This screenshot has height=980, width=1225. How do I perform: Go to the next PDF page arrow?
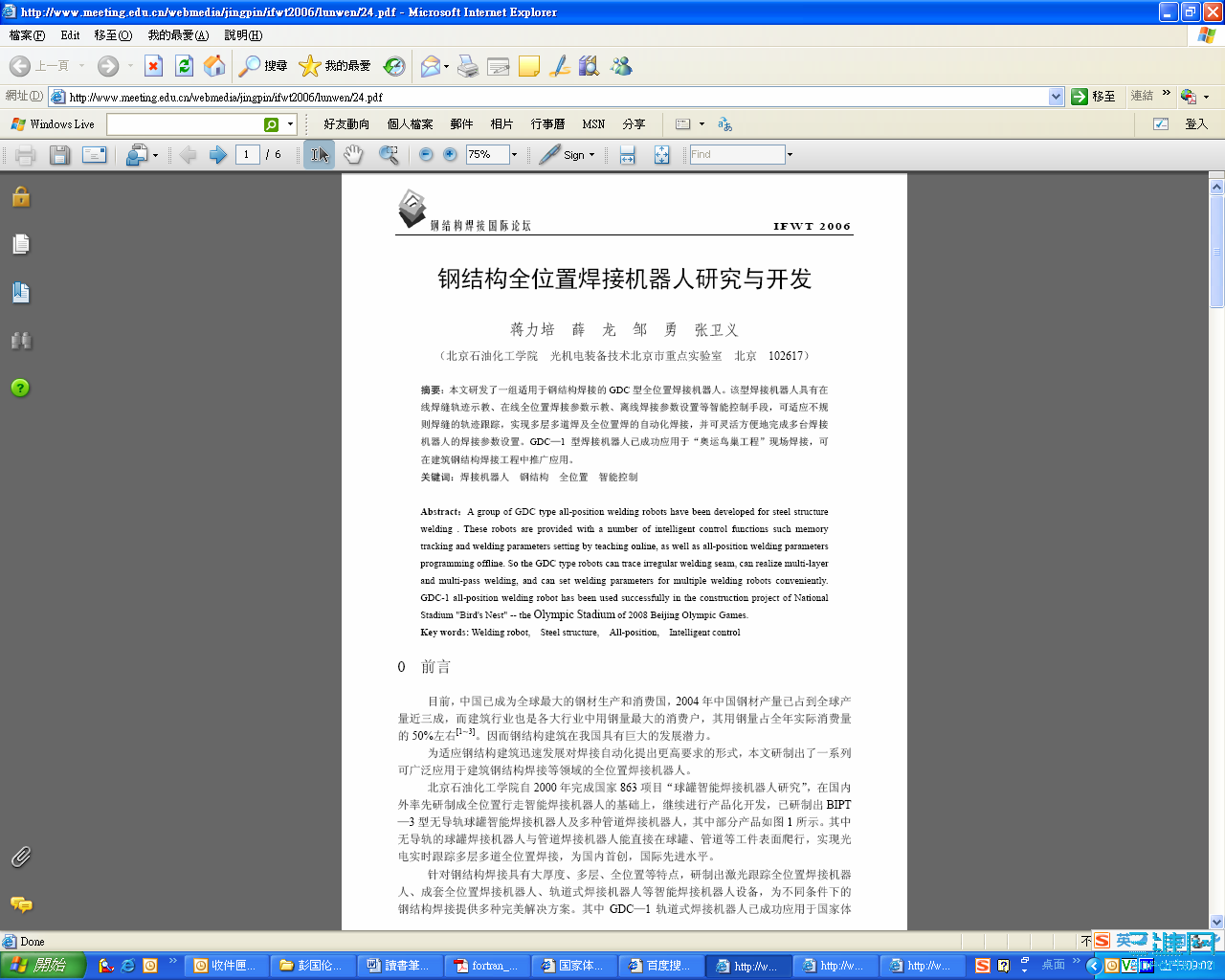coord(218,155)
